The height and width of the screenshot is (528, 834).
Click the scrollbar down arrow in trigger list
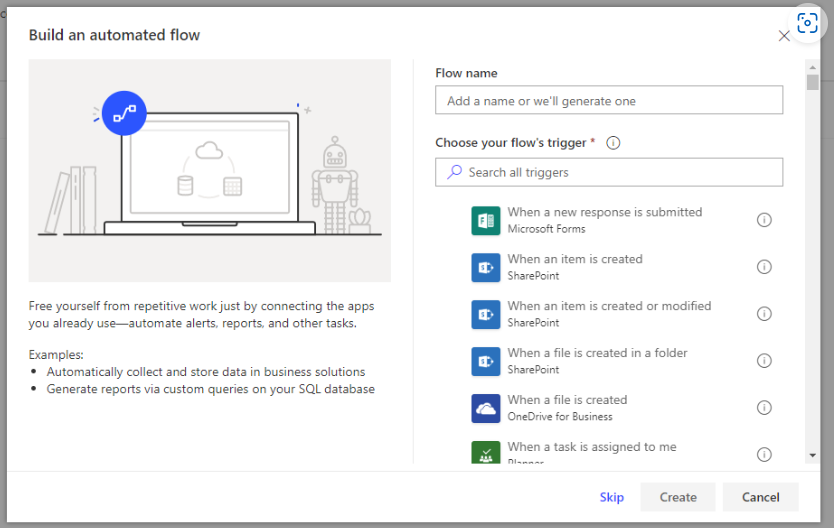tap(812, 455)
